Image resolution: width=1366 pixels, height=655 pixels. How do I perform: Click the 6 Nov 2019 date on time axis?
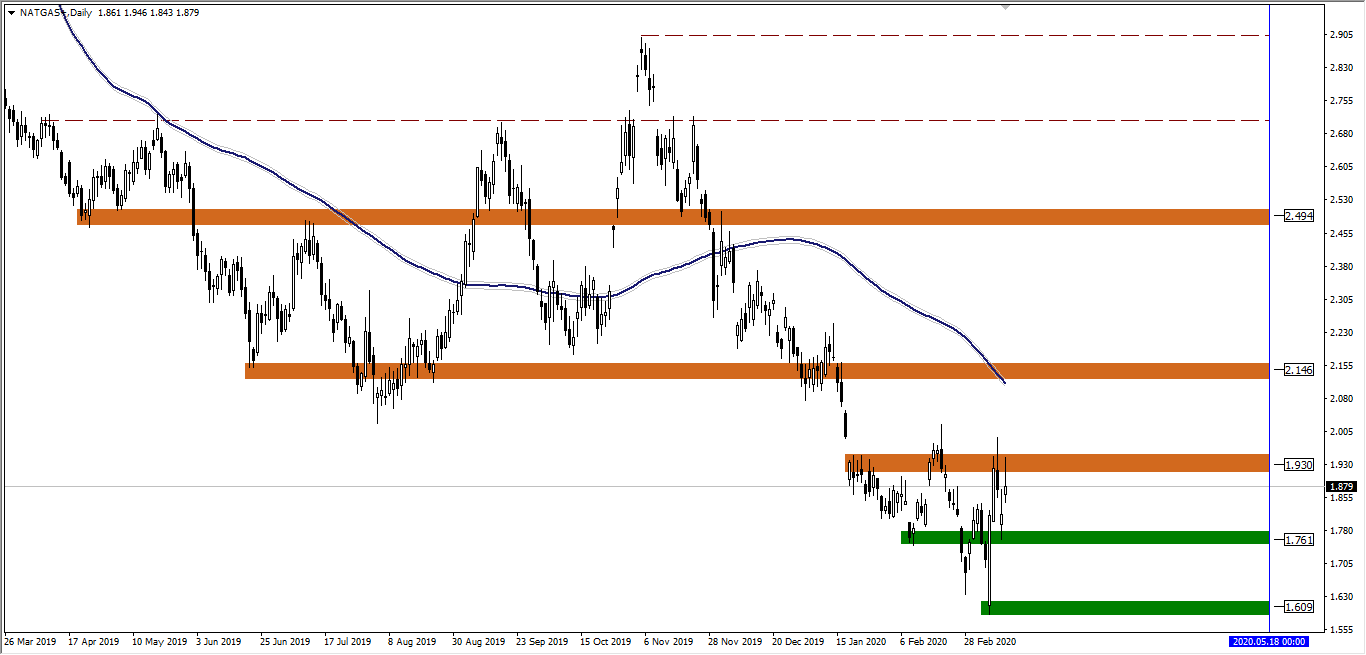pos(667,641)
